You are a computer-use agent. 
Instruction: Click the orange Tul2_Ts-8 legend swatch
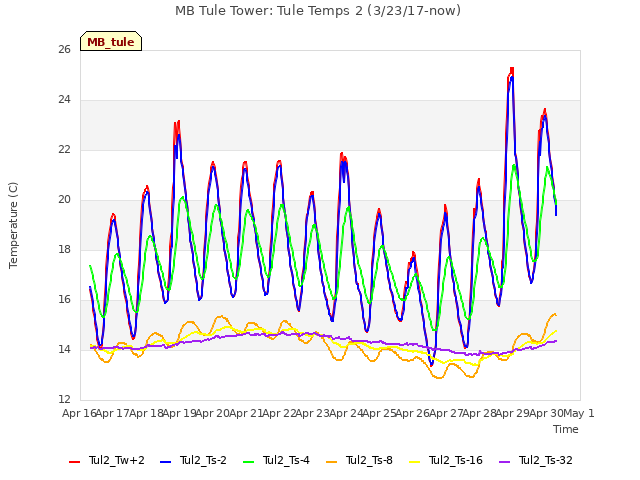[331, 462]
